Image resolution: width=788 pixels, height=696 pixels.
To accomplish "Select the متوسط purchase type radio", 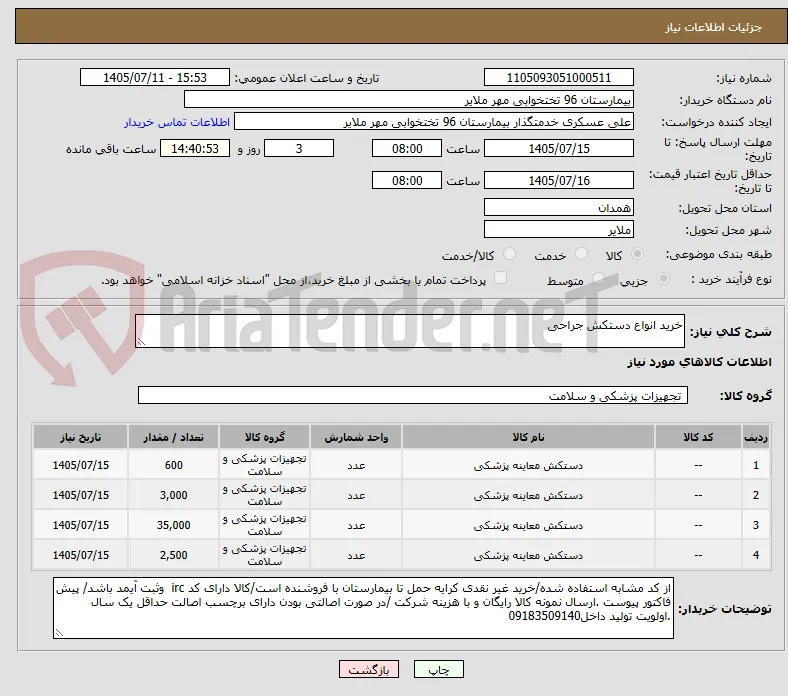I will (x=598, y=279).
